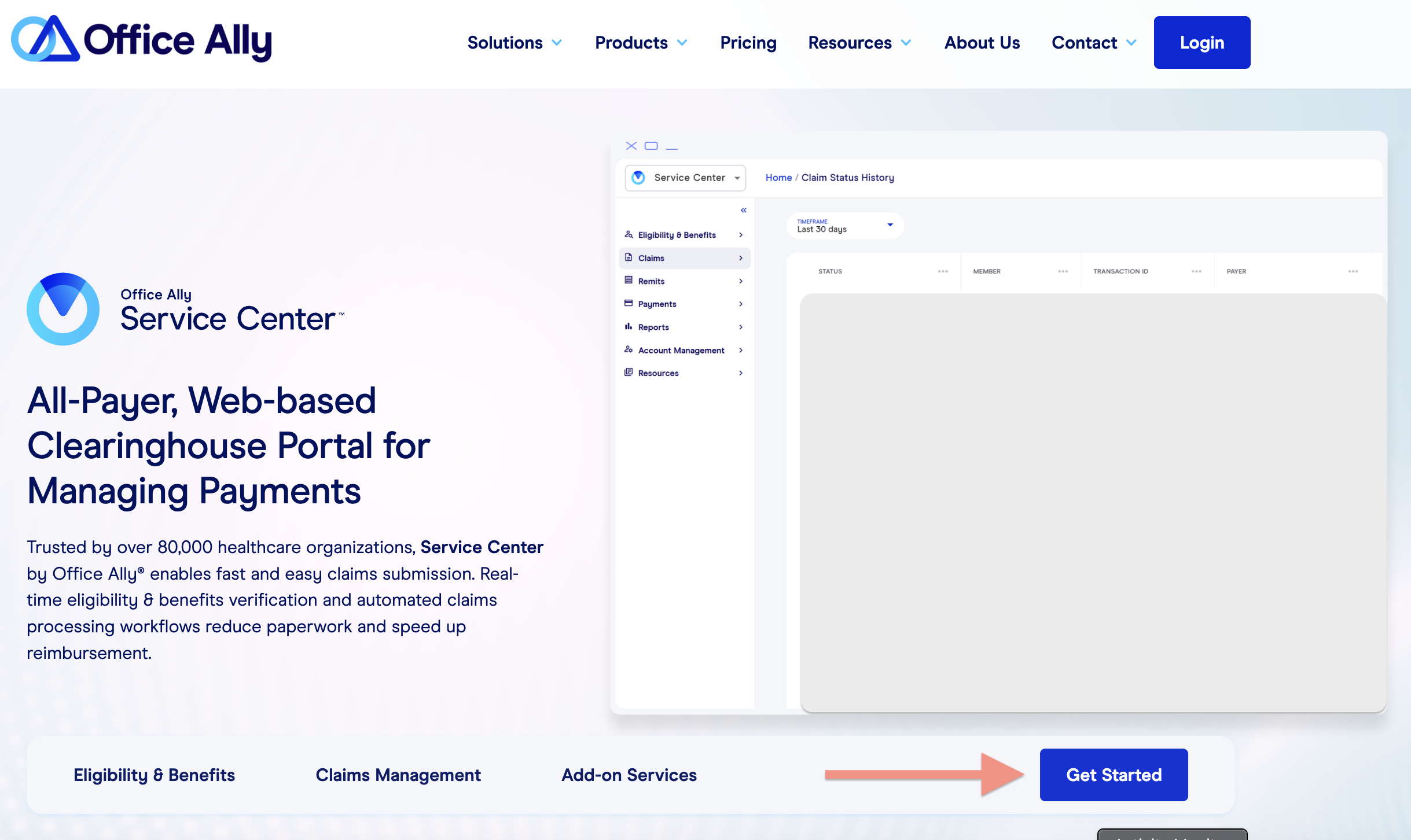Open the Solutions dropdown menu
The image size is (1411, 840).
click(514, 43)
